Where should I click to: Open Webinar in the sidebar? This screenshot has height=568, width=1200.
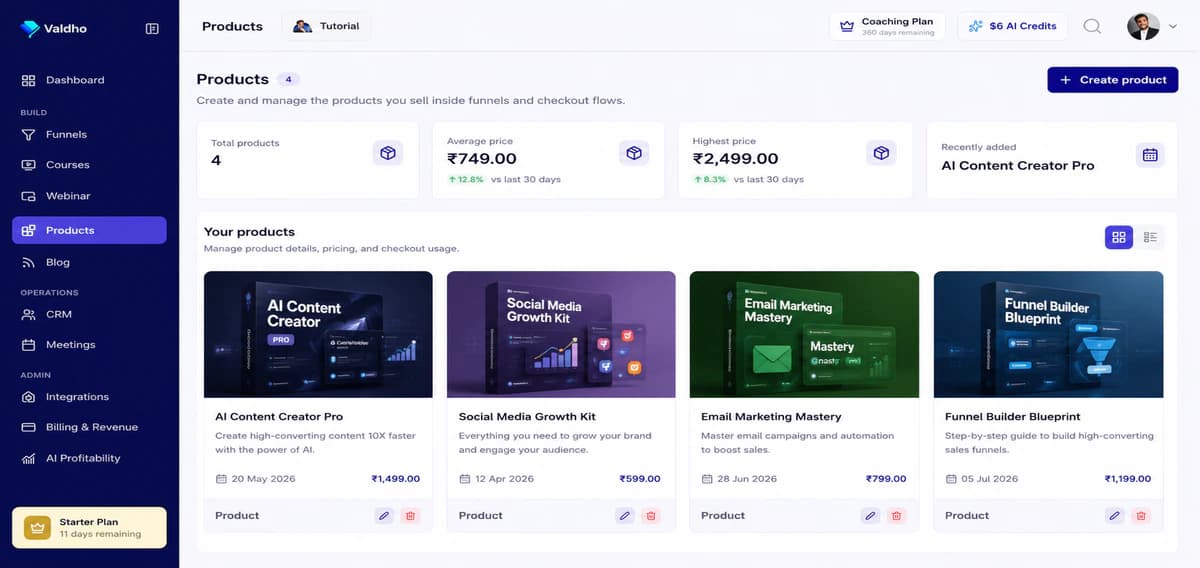pyautogui.click(x=89, y=196)
